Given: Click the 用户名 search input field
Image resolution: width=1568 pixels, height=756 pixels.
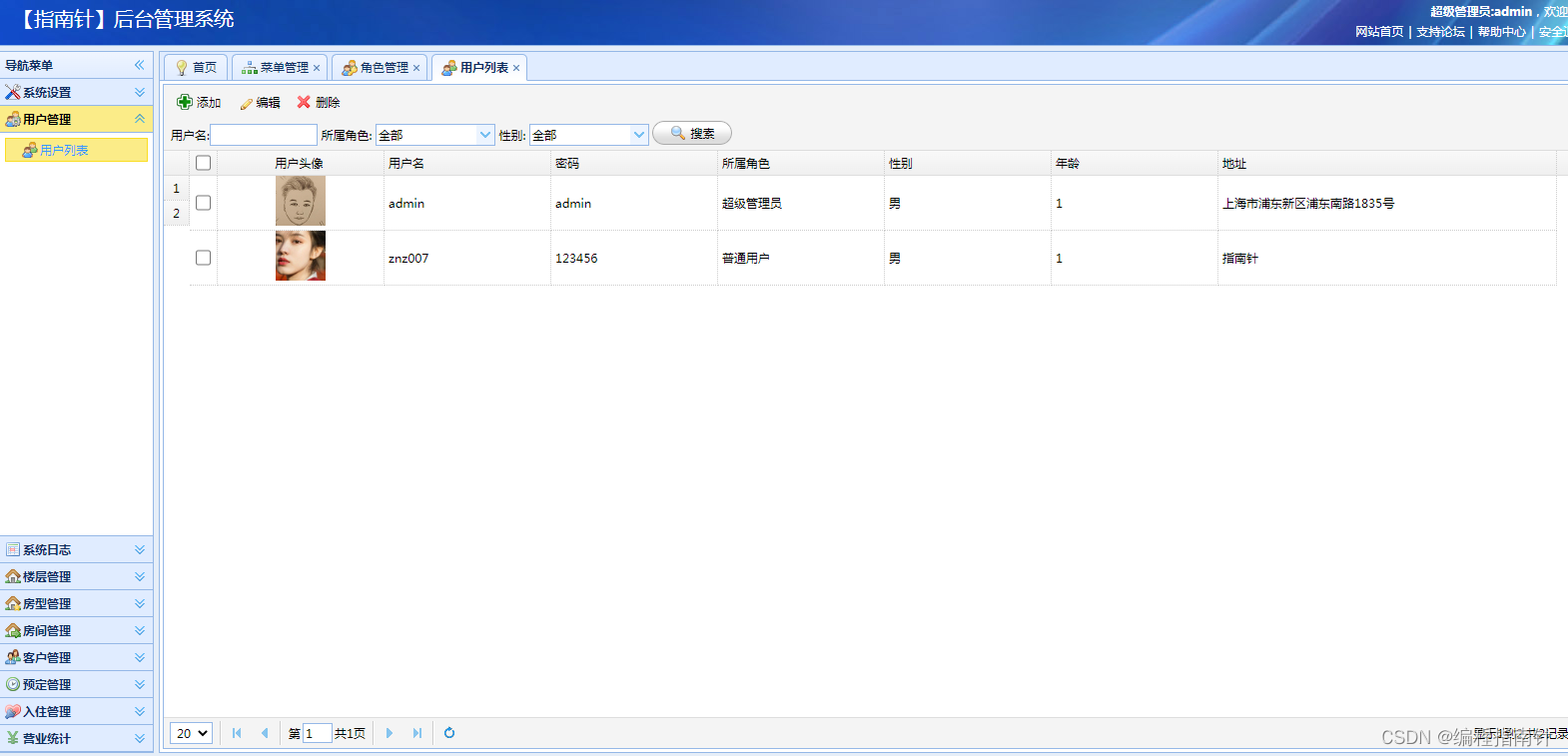Looking at the screenshot, I should [264, 135].
